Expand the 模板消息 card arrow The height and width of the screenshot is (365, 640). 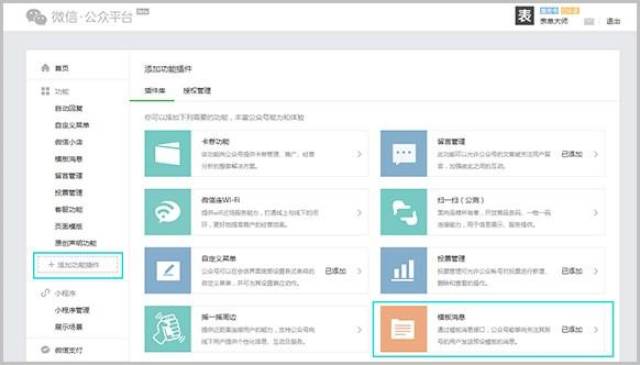(596, 329)
